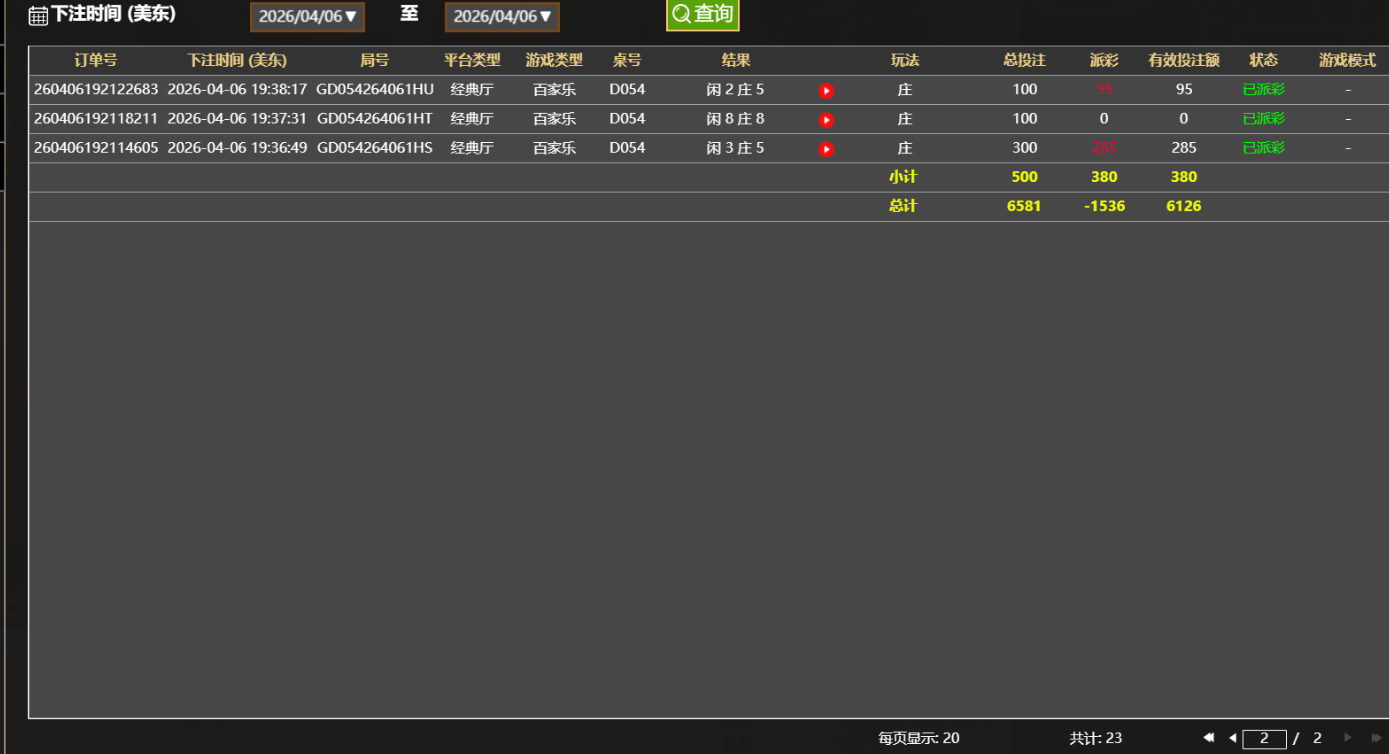The image size is (1389, 754).
Task: Play the video replay for bet 260406192122683
Action: coord(825,90)
